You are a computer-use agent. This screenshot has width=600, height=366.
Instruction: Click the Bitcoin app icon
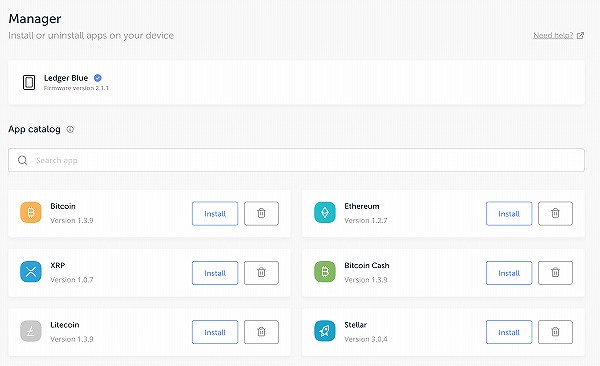(31, 212)
